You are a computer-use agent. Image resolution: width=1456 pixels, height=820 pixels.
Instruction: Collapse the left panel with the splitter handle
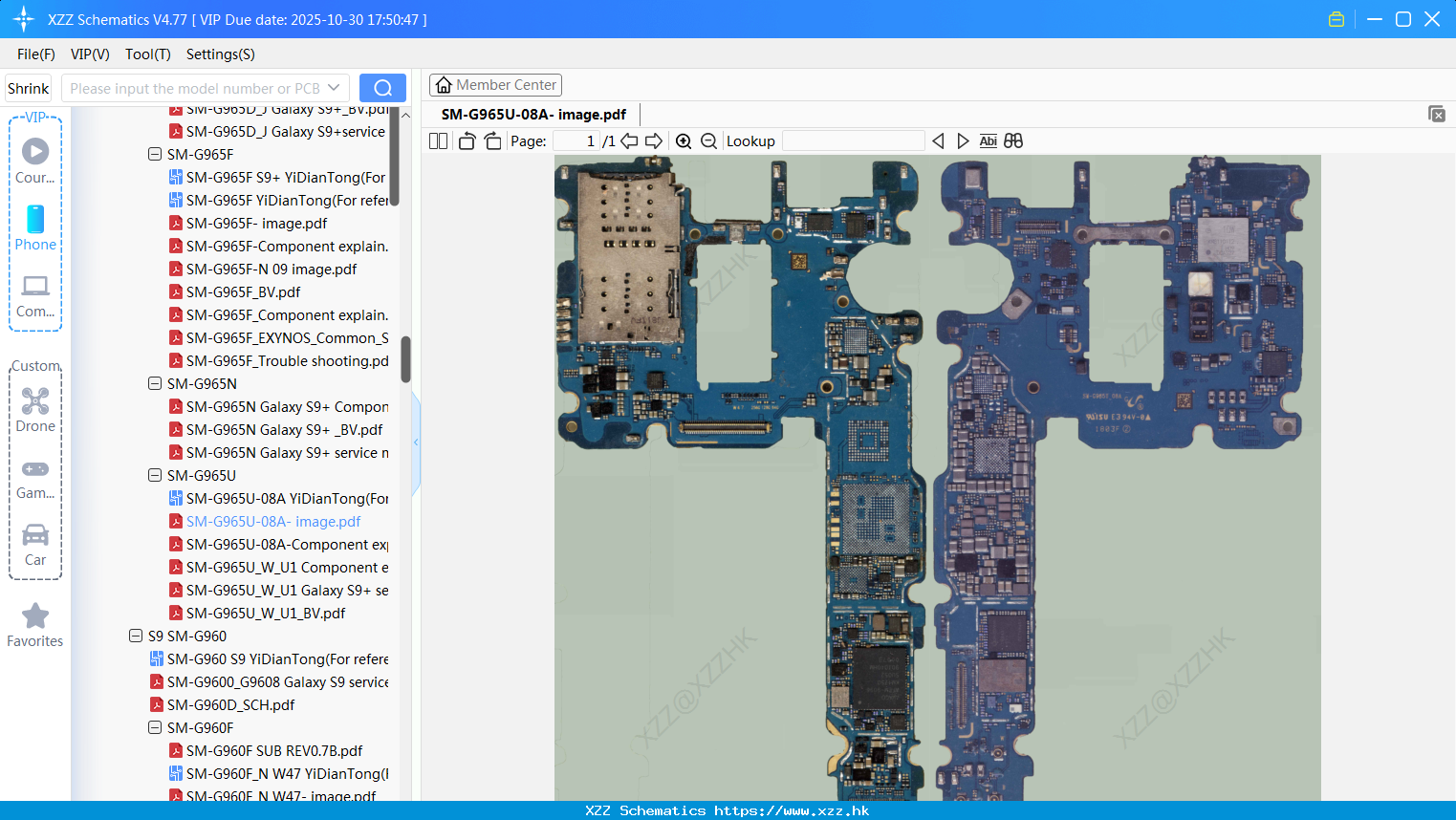point(416,442)
